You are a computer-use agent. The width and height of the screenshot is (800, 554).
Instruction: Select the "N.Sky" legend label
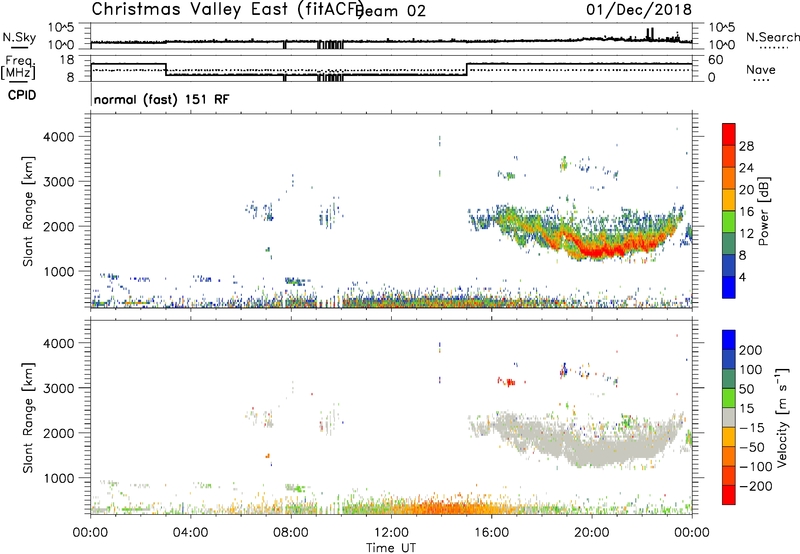(19, 38)
